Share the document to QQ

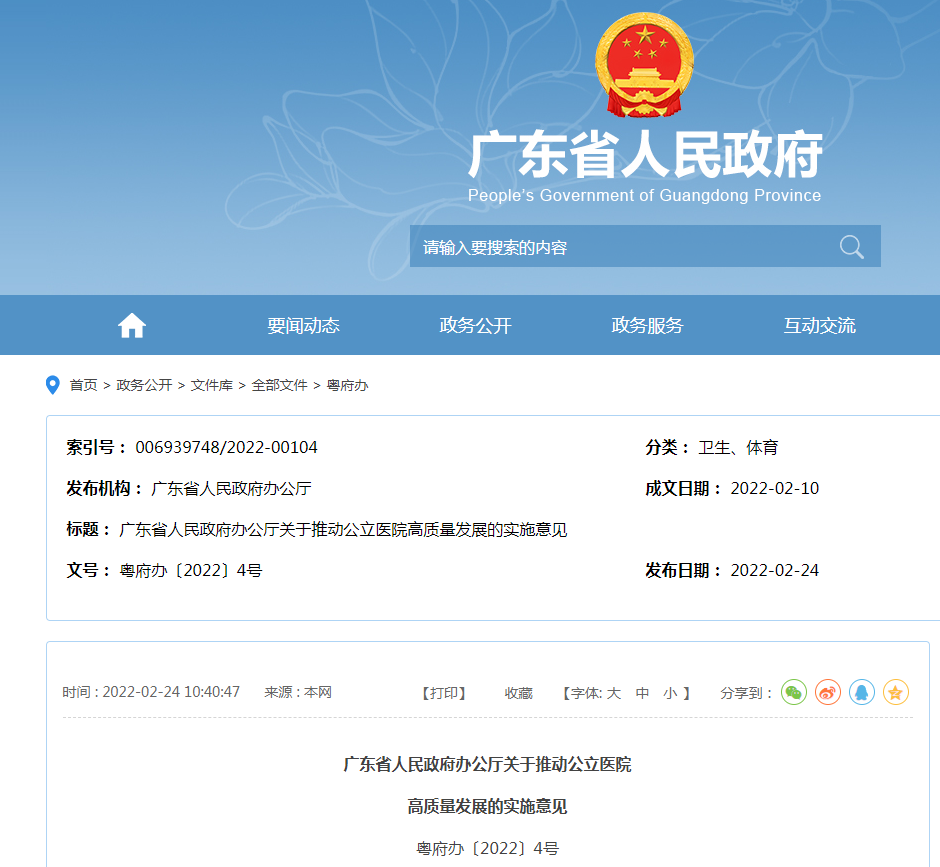pos(862,692)
